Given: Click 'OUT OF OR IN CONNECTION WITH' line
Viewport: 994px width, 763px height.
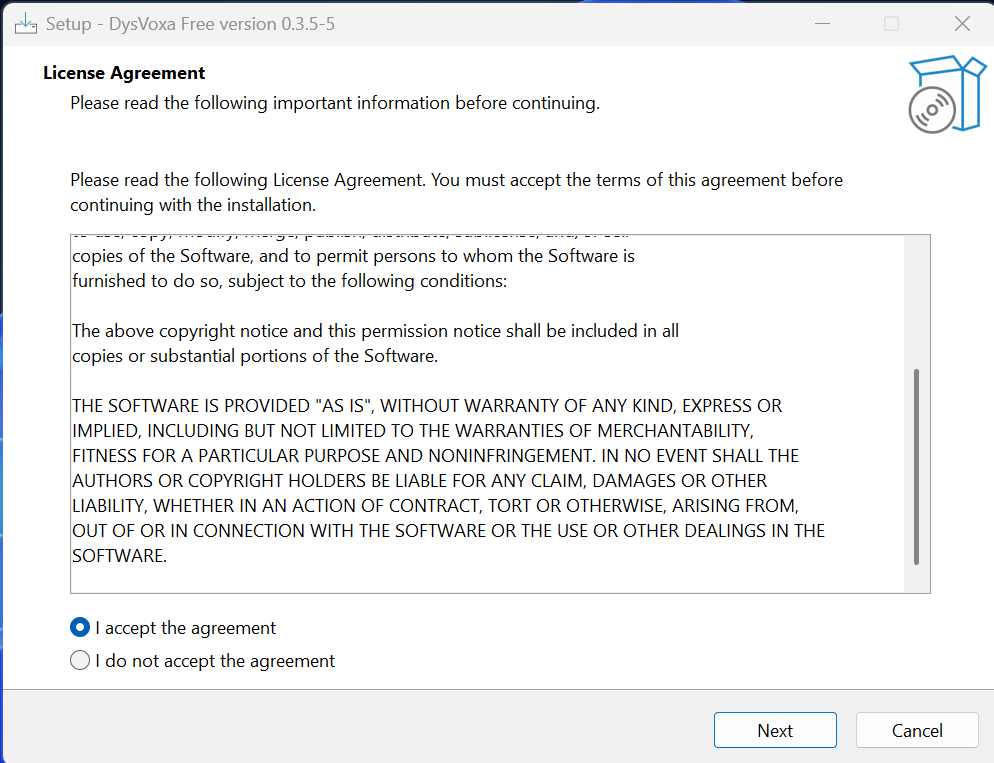Looking at the screenshot, I should [448, 530].
